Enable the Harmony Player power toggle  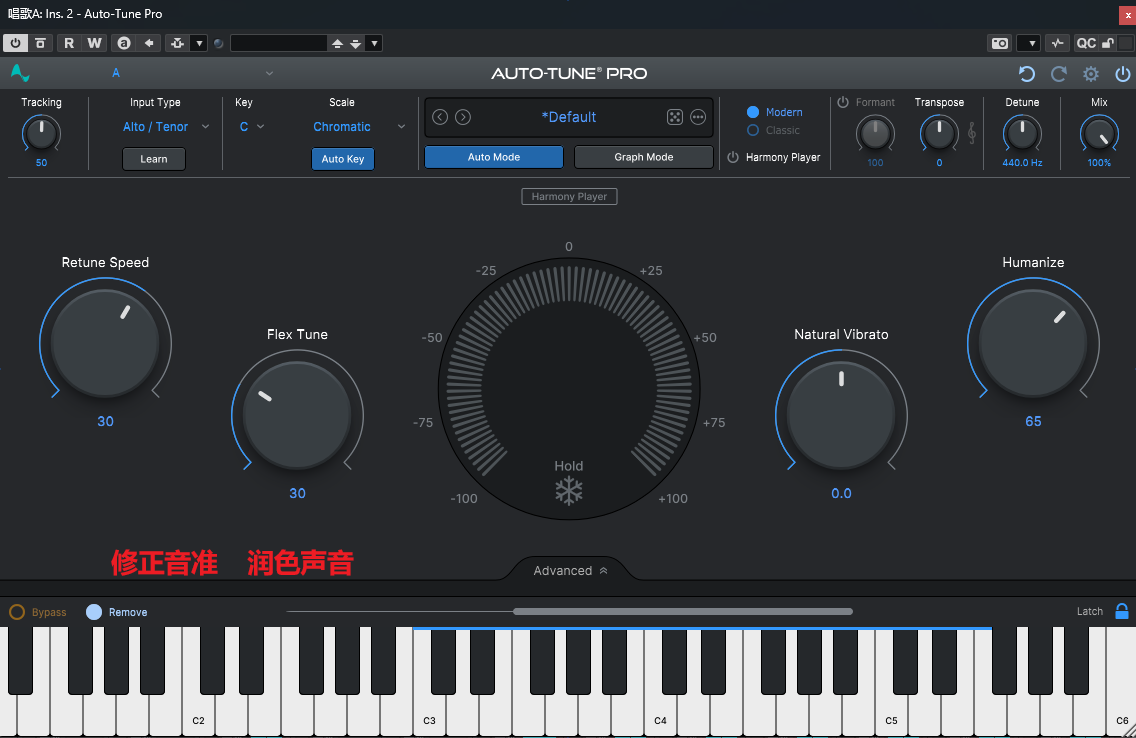(732, 157)
